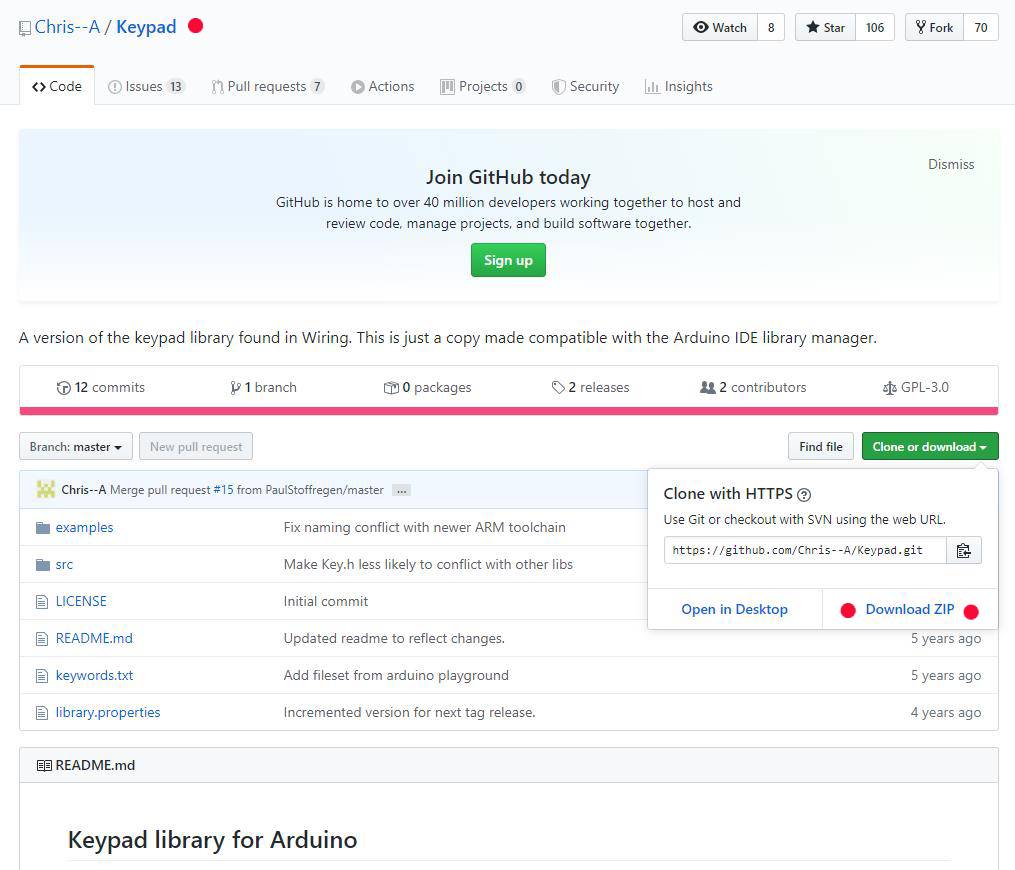Click the 'Initial commit' message
Viewport: 1015px width, 870px height.
(x=326, y=602)
